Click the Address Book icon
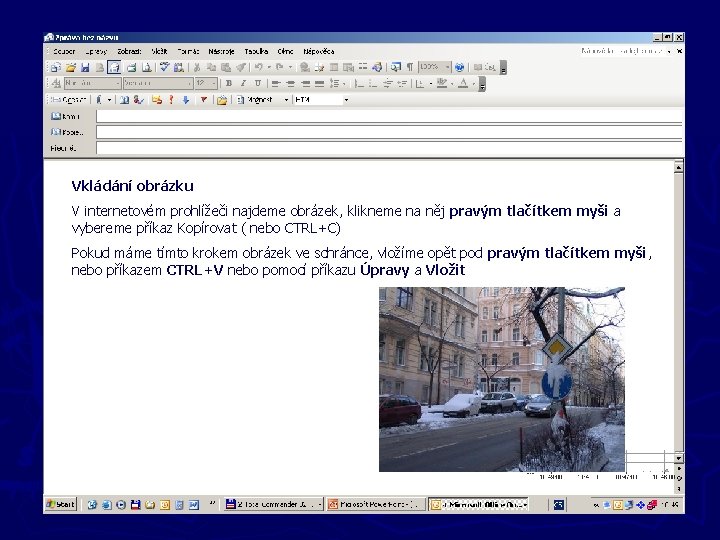The image size is (720, 540). tap(124, 100)
